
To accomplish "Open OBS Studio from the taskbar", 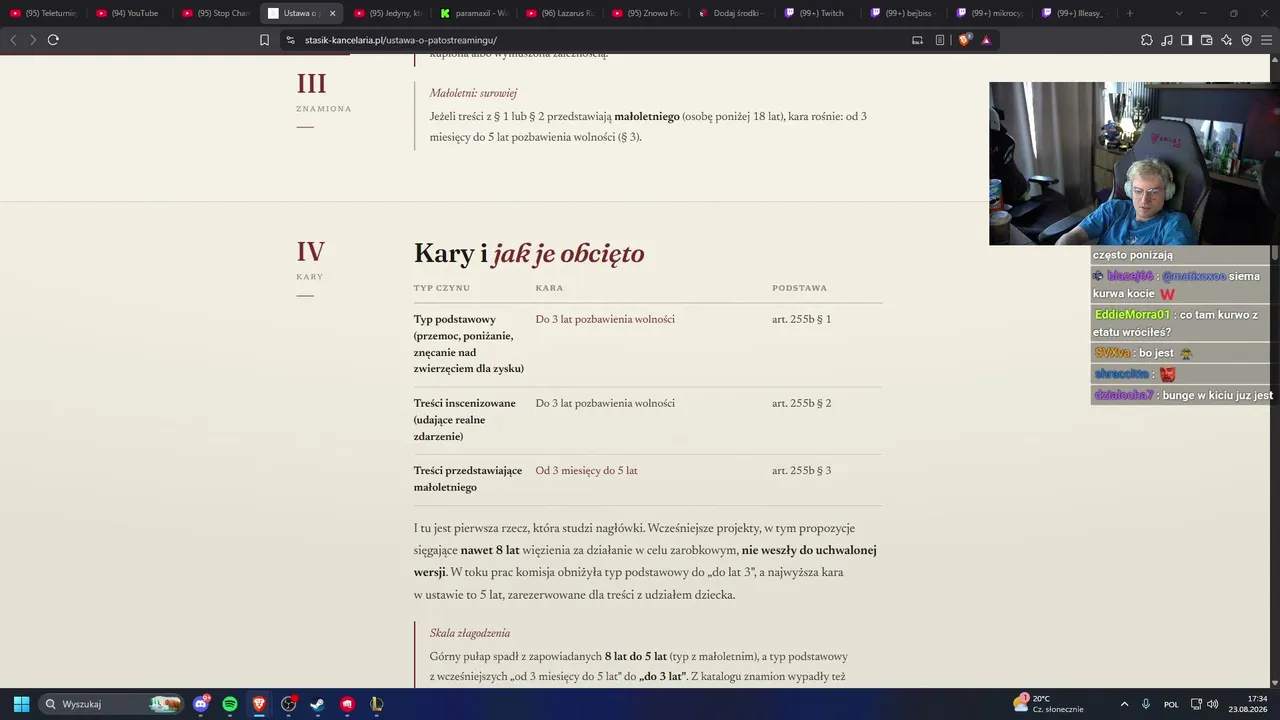I will (x=289, y=704).
